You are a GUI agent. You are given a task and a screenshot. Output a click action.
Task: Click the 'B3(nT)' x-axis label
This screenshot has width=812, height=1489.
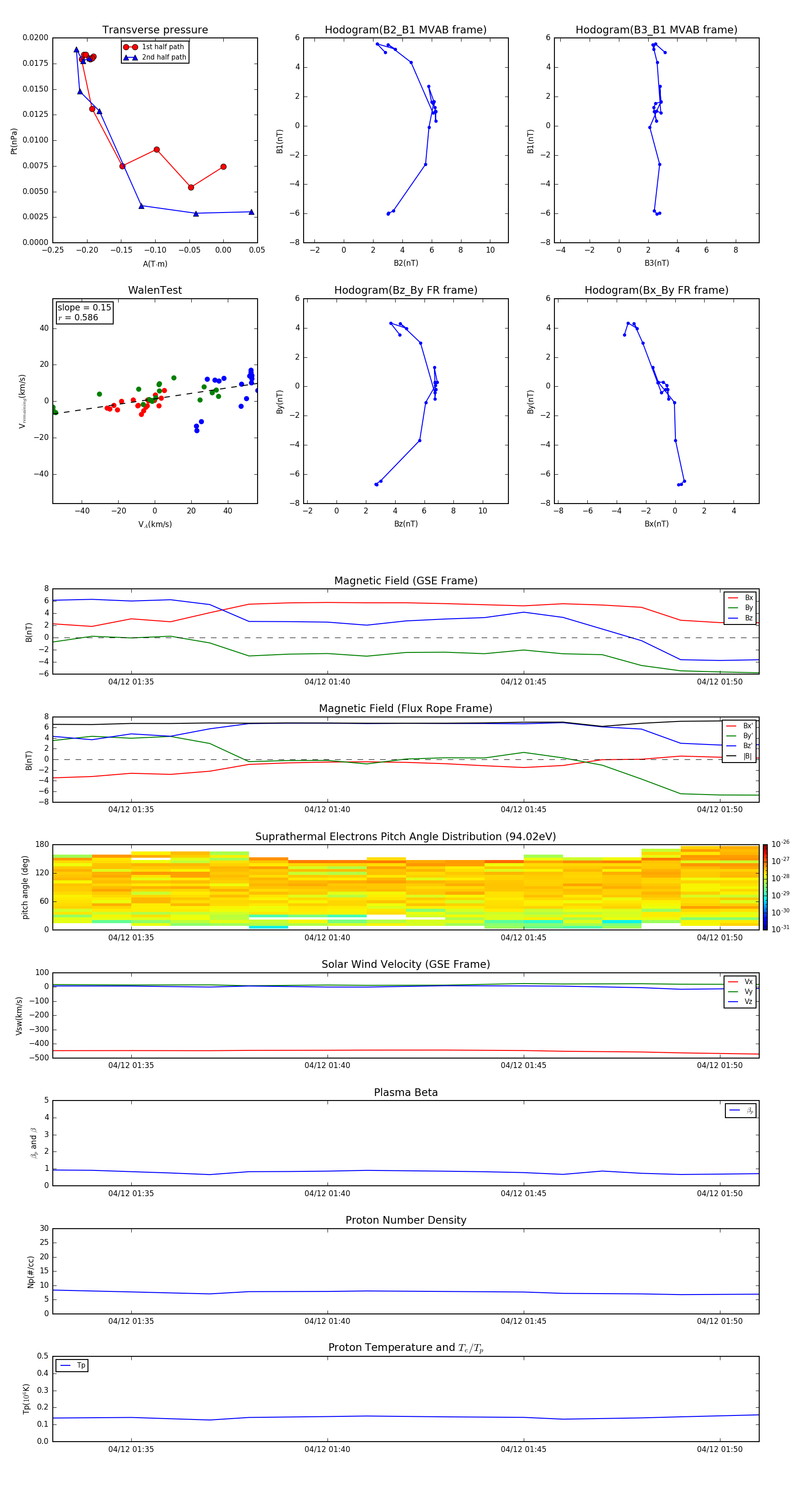(656, 264)
